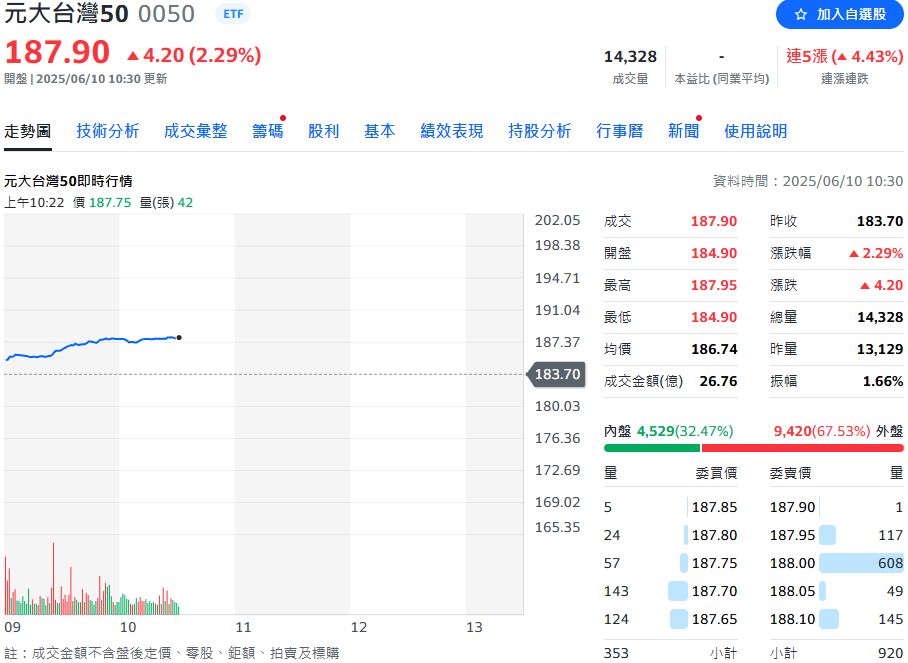Click the 608 ask volume bar
The height and width of the screenshot is (663, 908).
(861, 563)
